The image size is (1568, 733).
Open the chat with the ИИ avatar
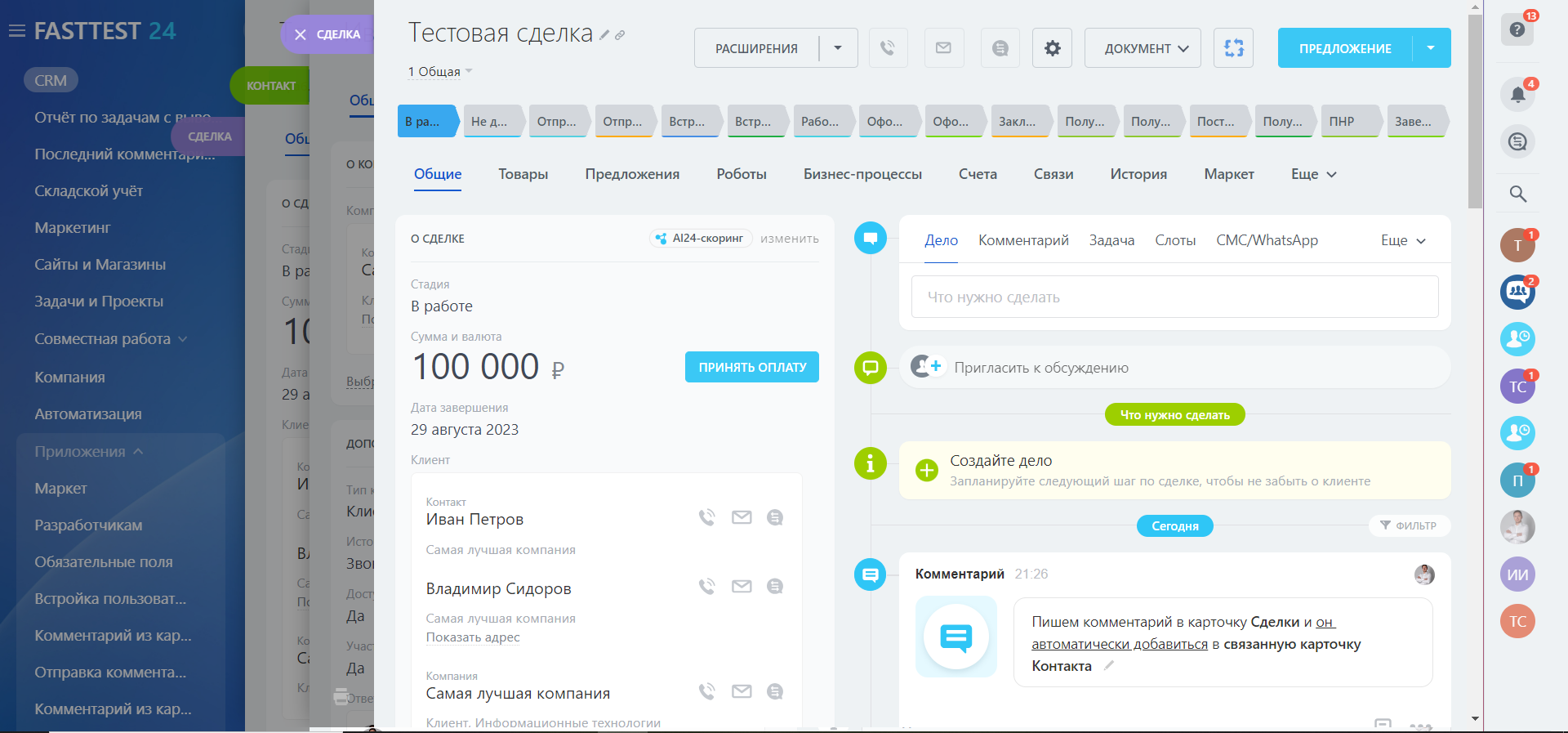[x=1517, y=574]
